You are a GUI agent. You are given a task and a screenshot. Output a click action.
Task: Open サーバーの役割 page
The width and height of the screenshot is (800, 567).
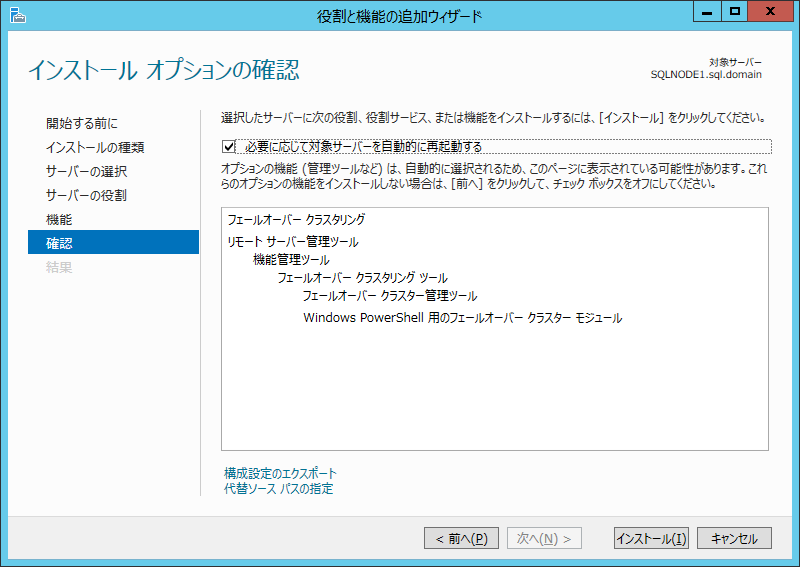(86, 195)
